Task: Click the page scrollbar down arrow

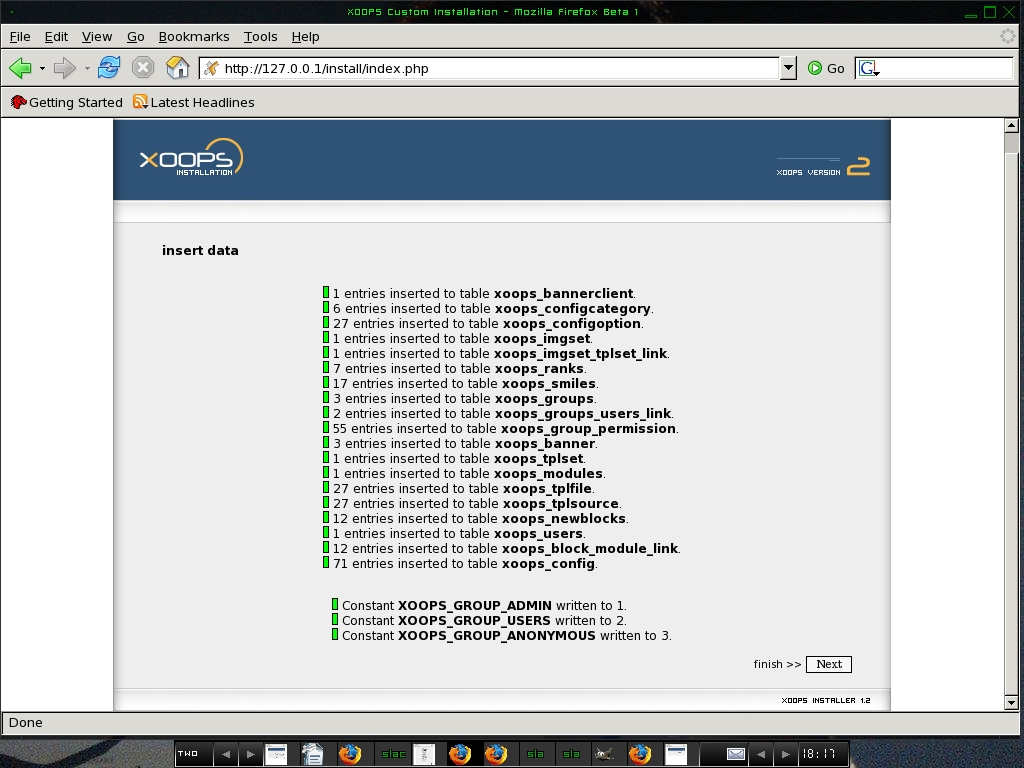Action: [x=1011, y=703]
